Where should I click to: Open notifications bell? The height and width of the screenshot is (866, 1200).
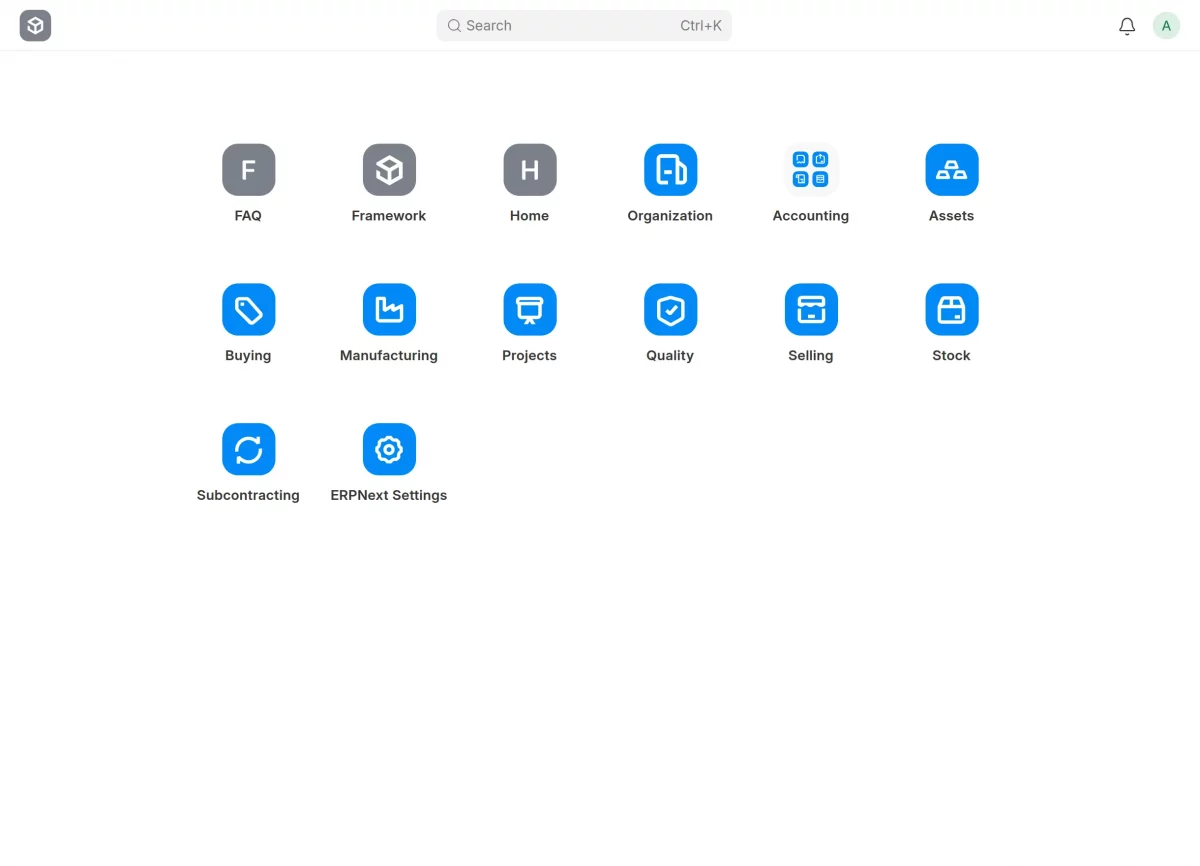pos(1127,26)
